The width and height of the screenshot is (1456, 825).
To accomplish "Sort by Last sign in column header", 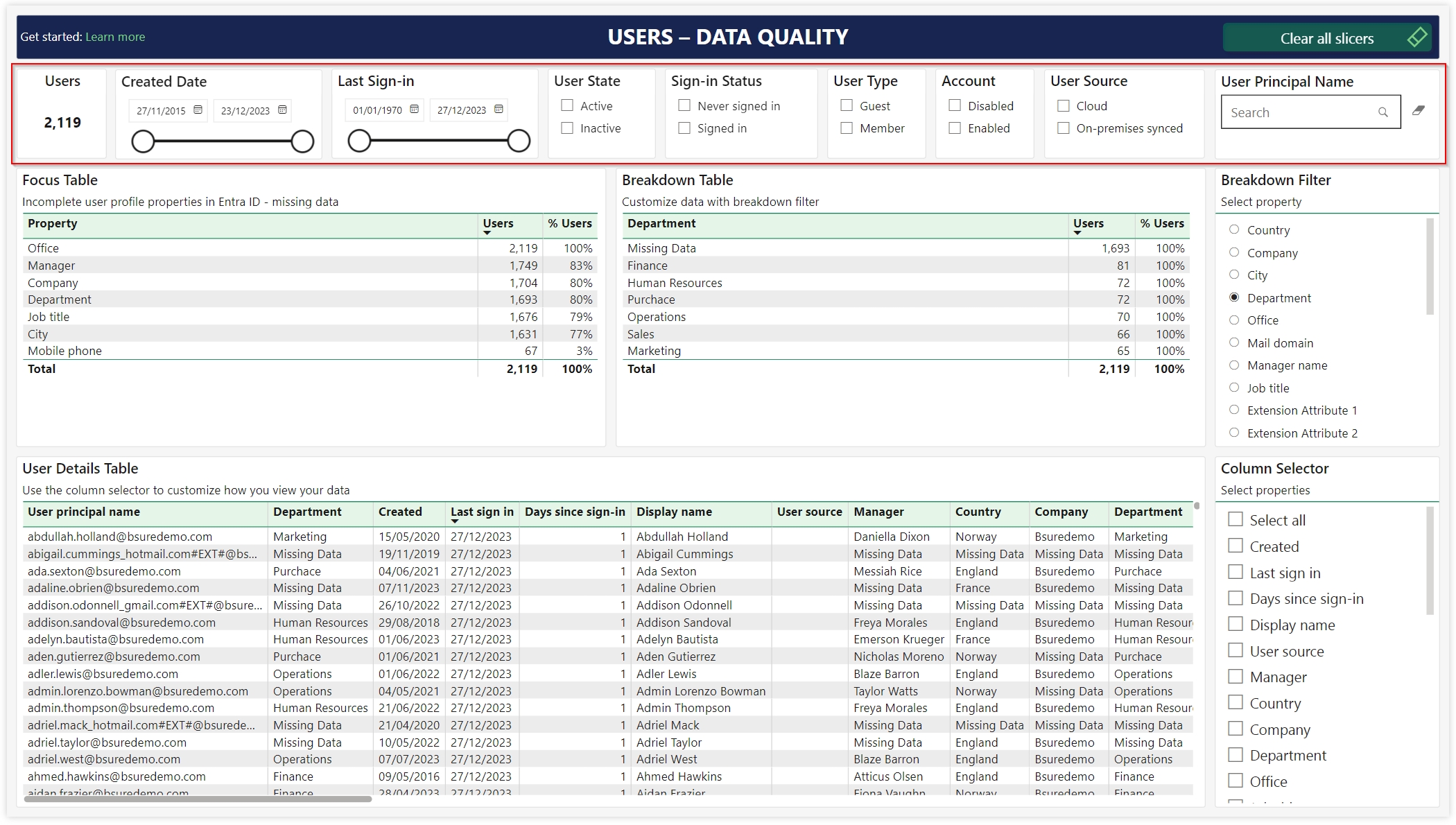I will (x=481, y=512).
